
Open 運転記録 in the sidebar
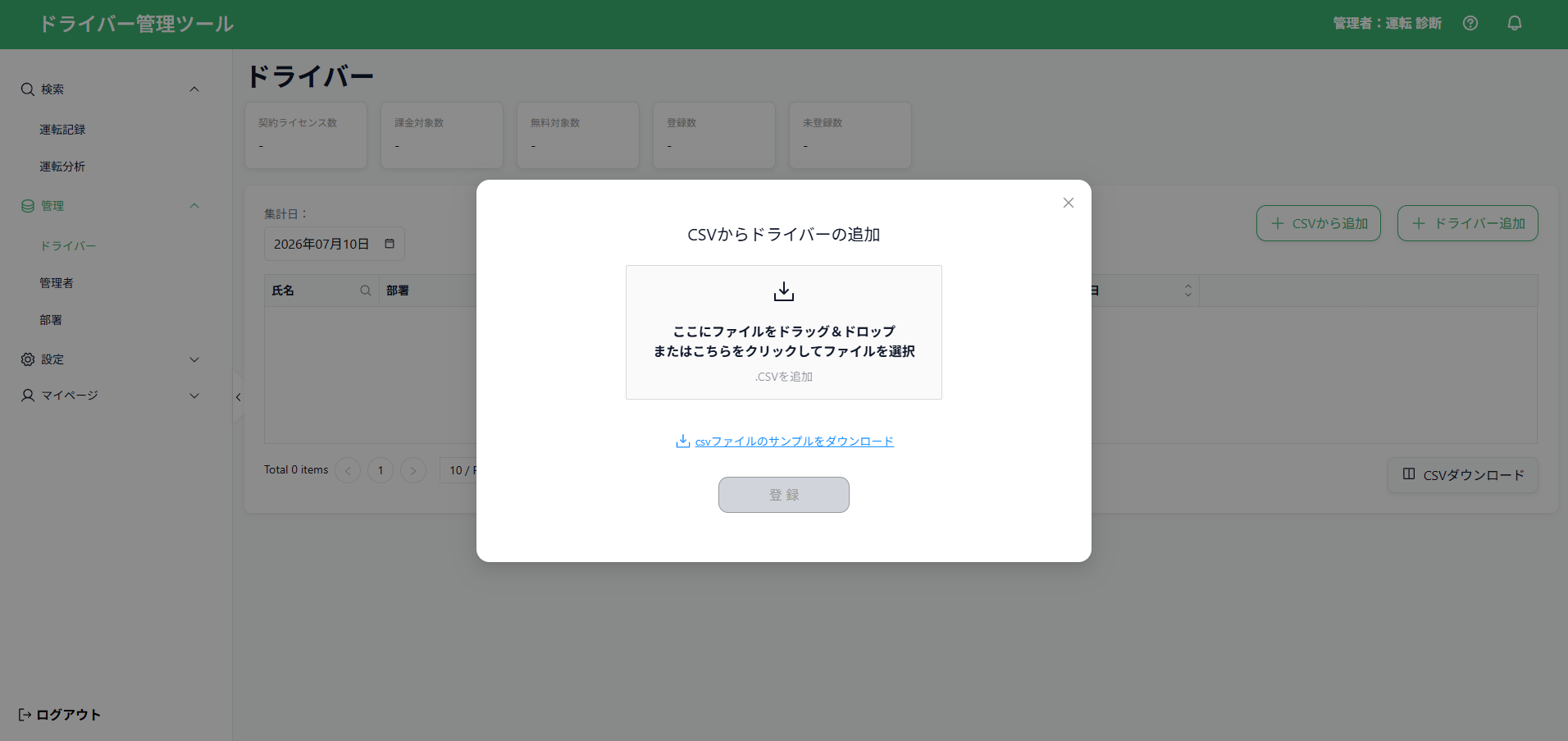click(x=62, y=130)
